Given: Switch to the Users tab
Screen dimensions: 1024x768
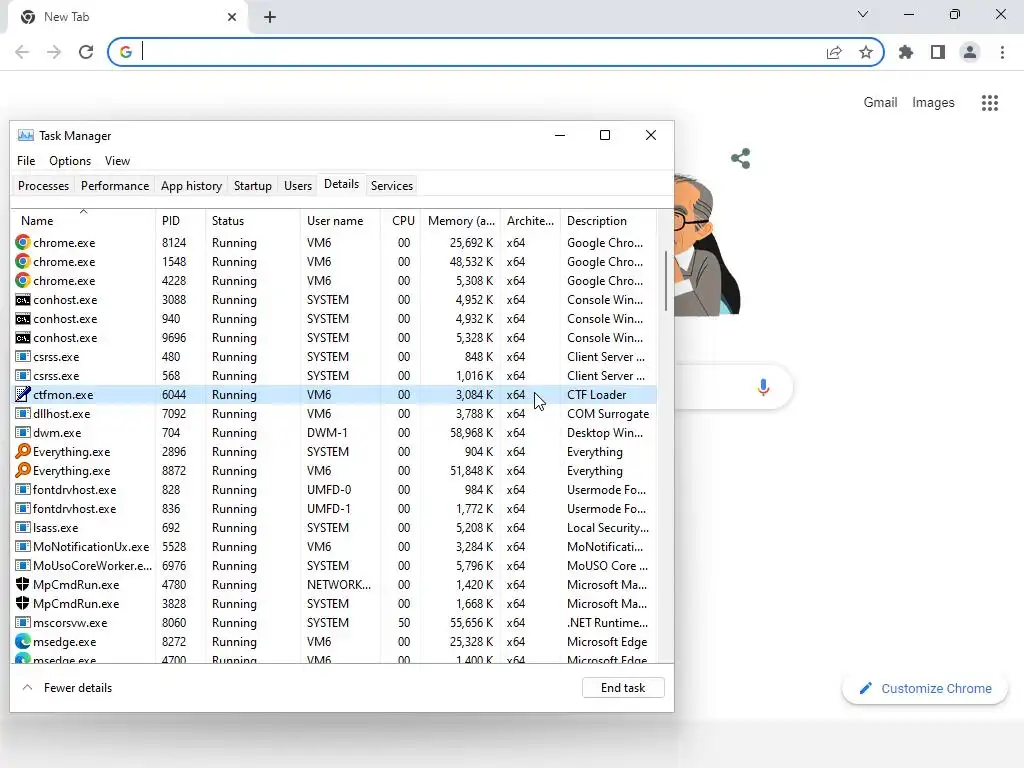Looking at the screenshot, I should 298,185.
